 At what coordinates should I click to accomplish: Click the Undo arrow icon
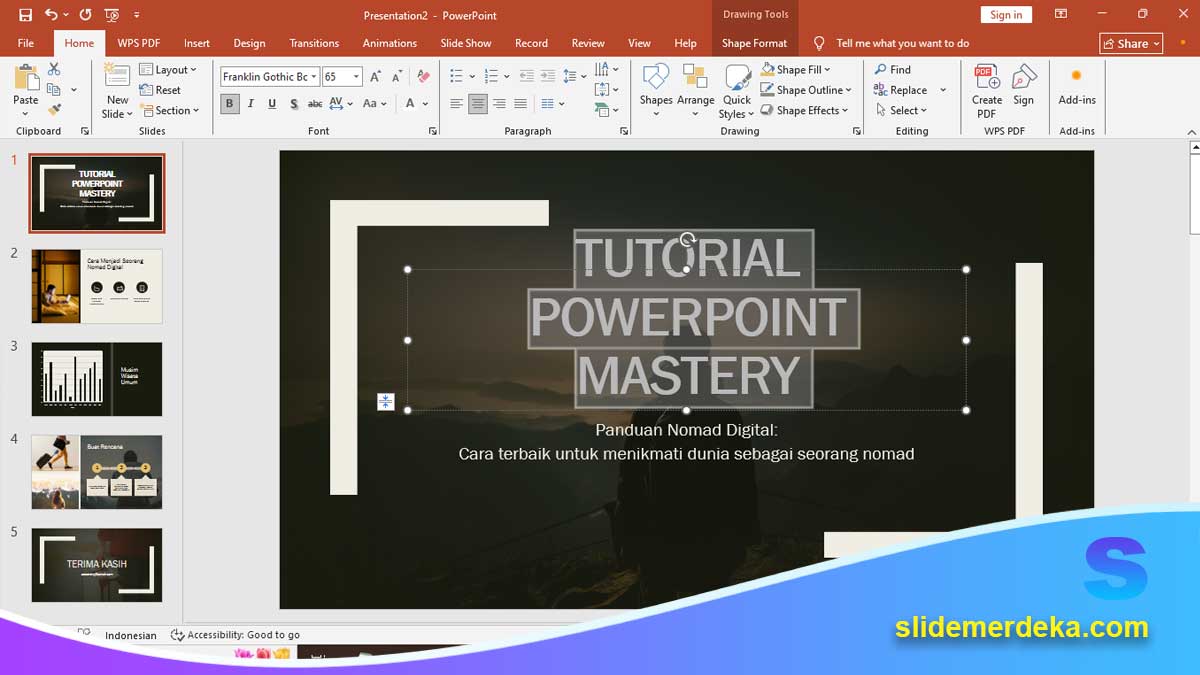[x=51, y=15]
